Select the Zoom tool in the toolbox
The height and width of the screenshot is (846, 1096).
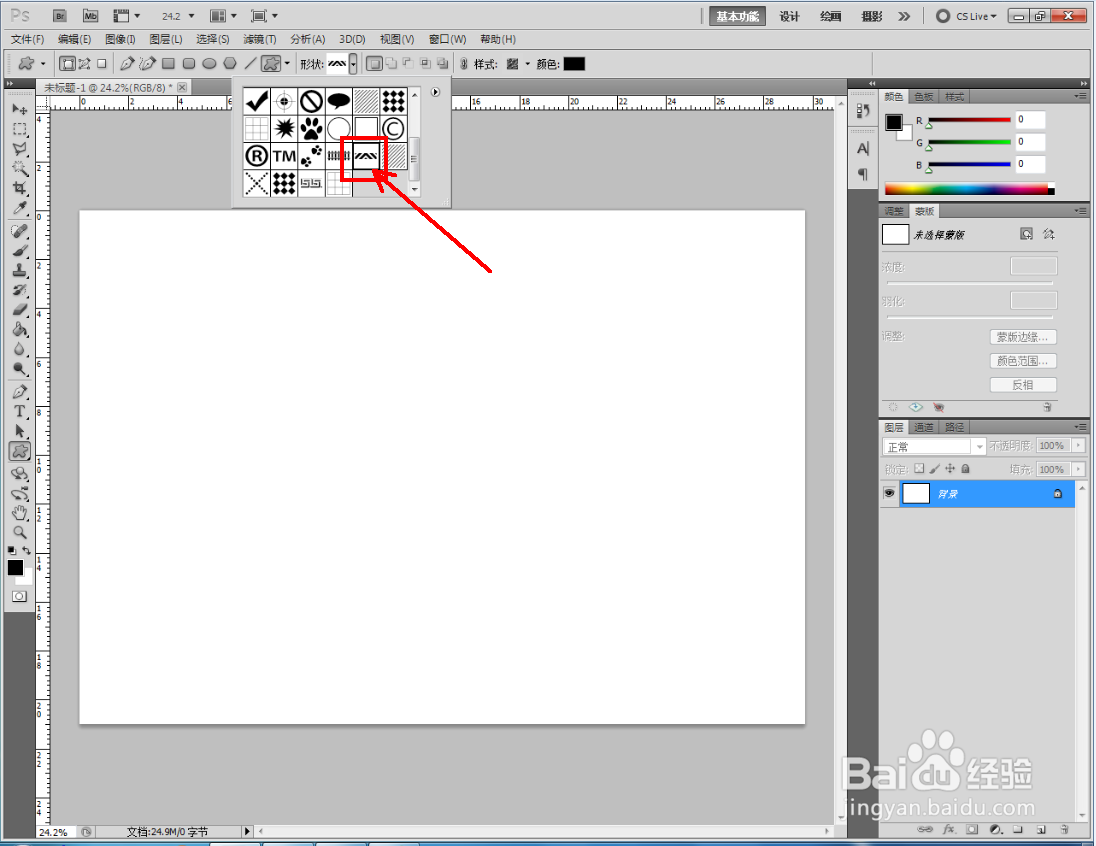click(20, 533)
